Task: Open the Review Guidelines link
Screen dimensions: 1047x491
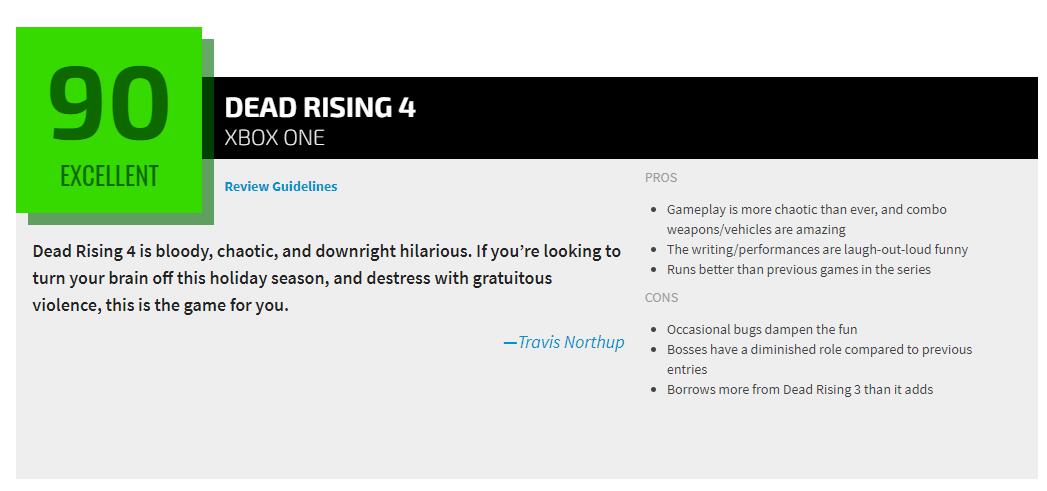Action: pos(280,186)
